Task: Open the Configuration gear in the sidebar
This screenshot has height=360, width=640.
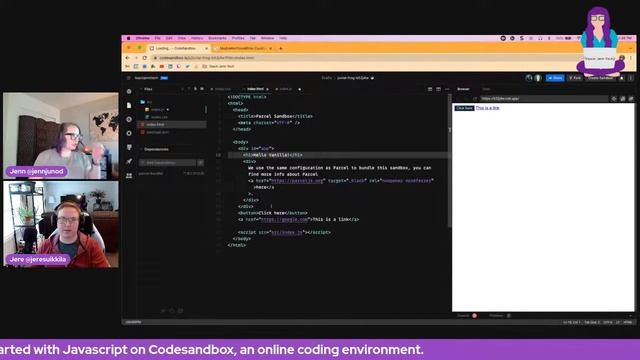Action: [129, 133]
